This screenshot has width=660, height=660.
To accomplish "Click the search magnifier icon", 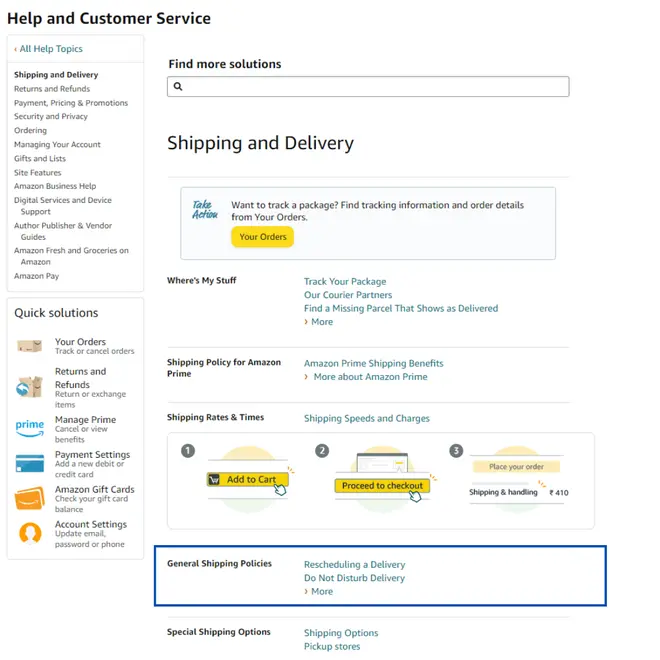I will 178,87.
